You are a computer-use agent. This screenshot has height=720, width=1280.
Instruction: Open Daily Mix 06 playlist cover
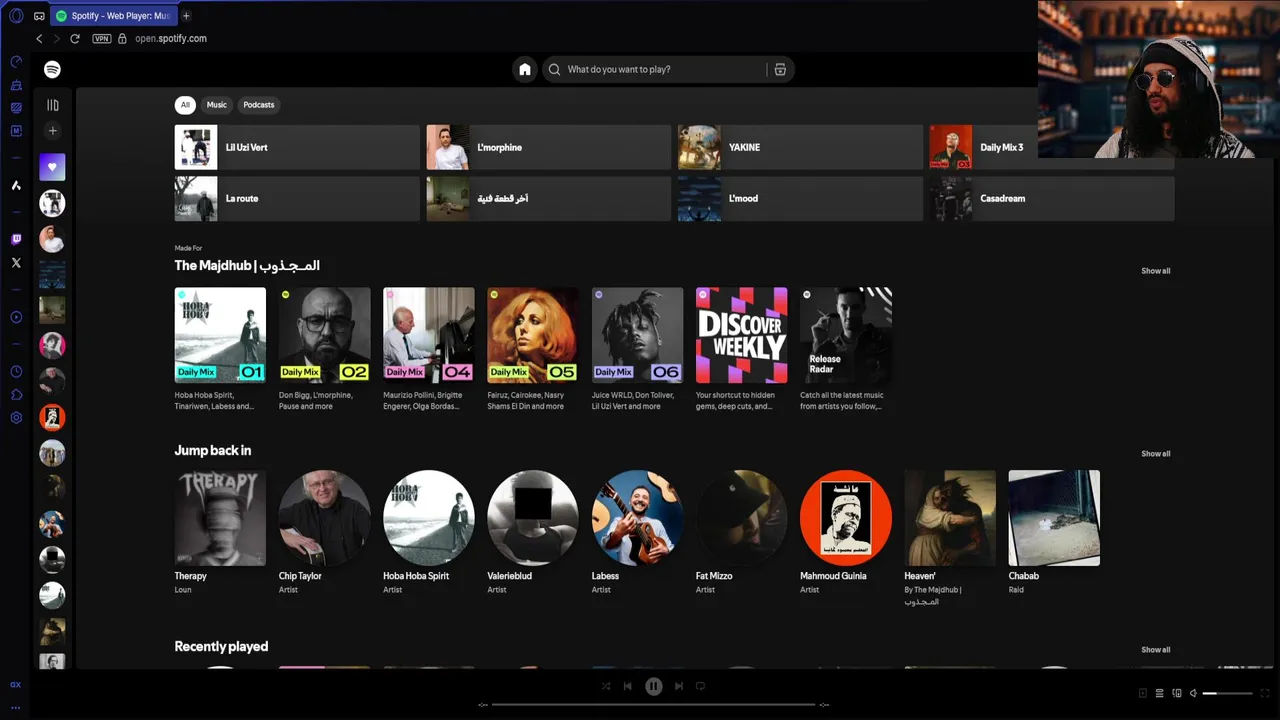click(x=637, y=336)
